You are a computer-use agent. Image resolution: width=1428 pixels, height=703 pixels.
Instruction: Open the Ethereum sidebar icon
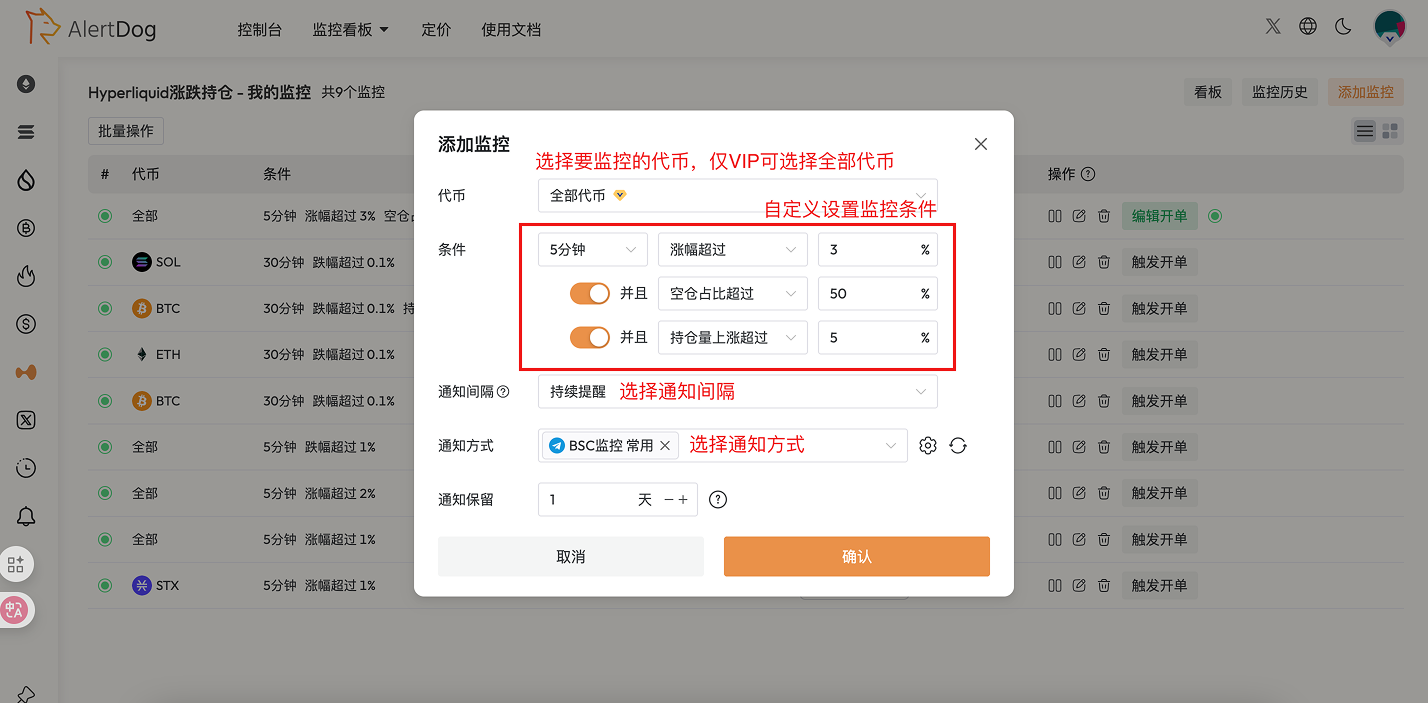click(26, 84)
